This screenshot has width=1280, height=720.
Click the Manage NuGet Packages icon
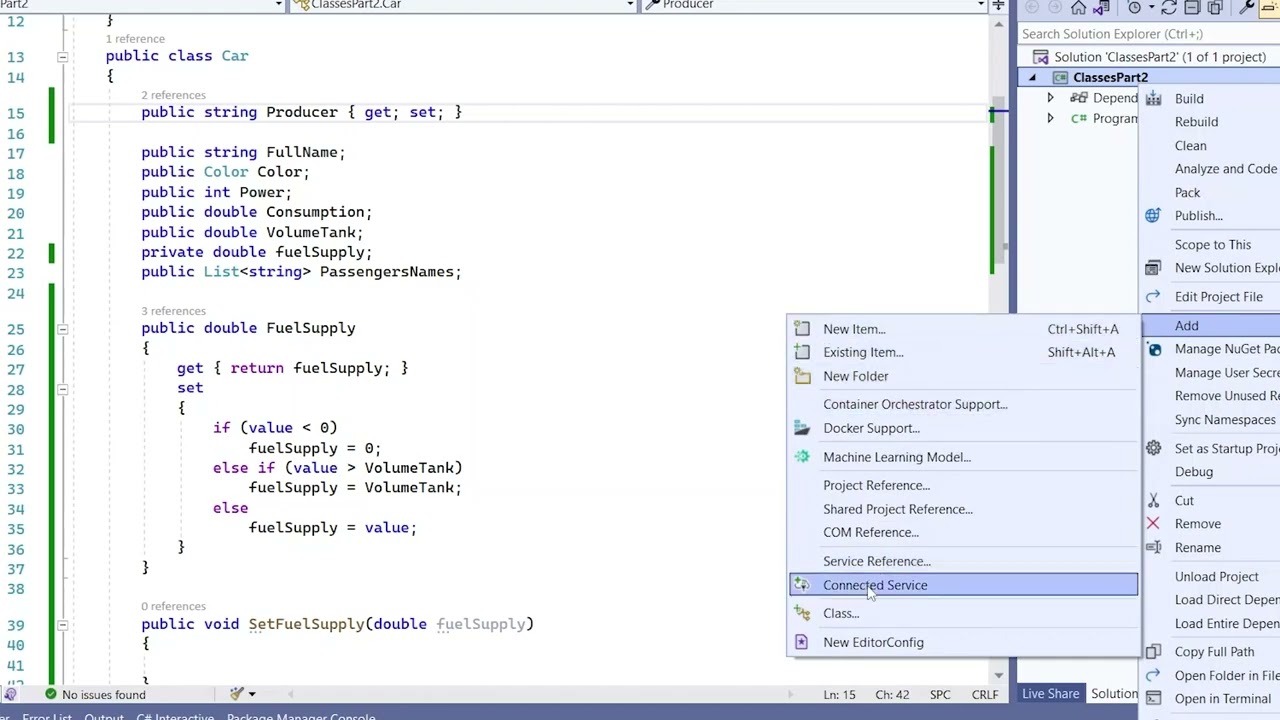point(1154,349)
